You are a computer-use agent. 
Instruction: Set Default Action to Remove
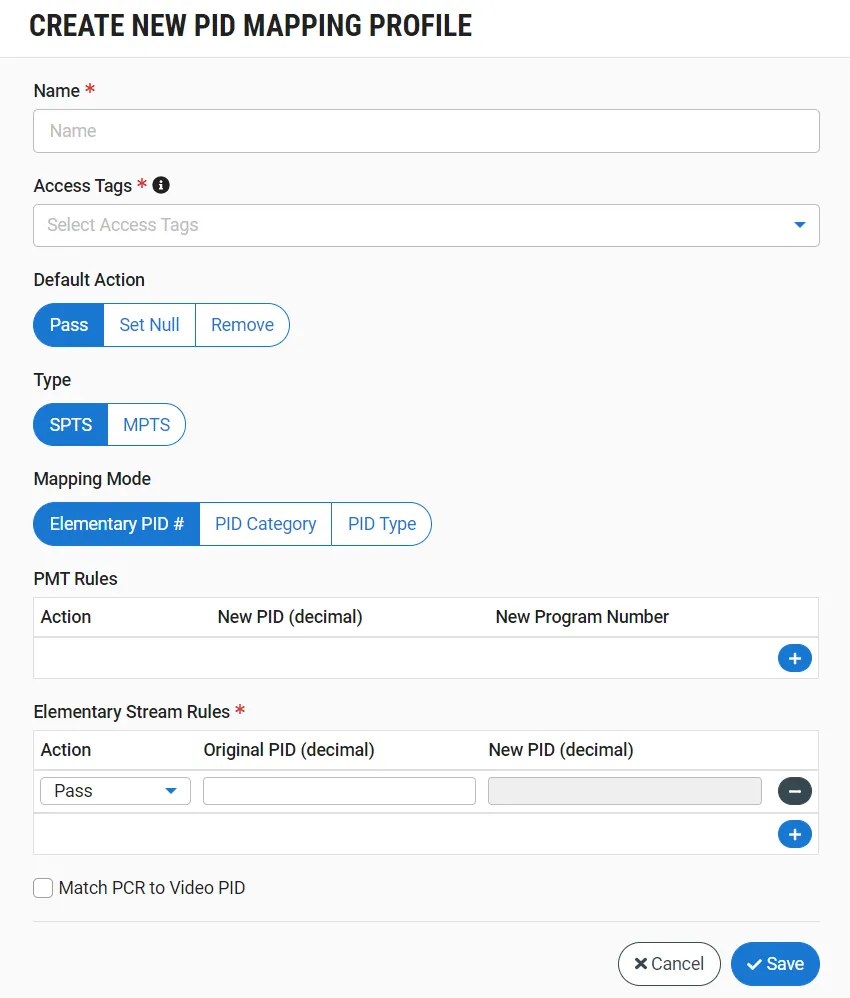[243, 325]
